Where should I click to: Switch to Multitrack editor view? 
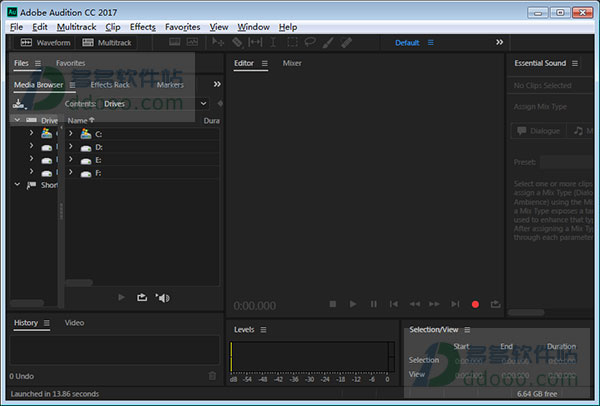pos(107,42)
